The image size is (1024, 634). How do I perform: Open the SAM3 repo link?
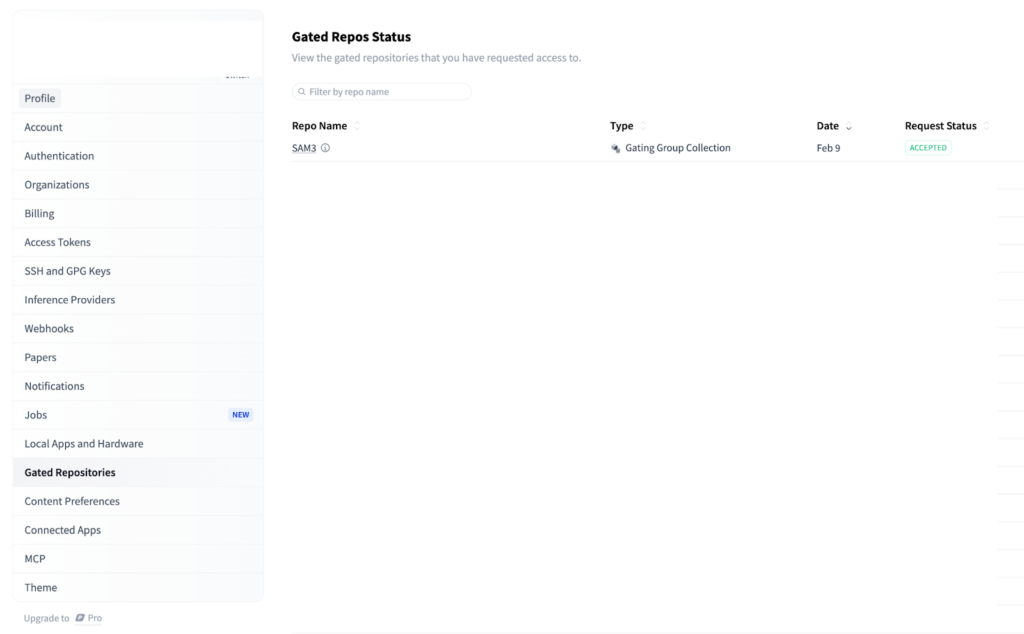[303, 148]
